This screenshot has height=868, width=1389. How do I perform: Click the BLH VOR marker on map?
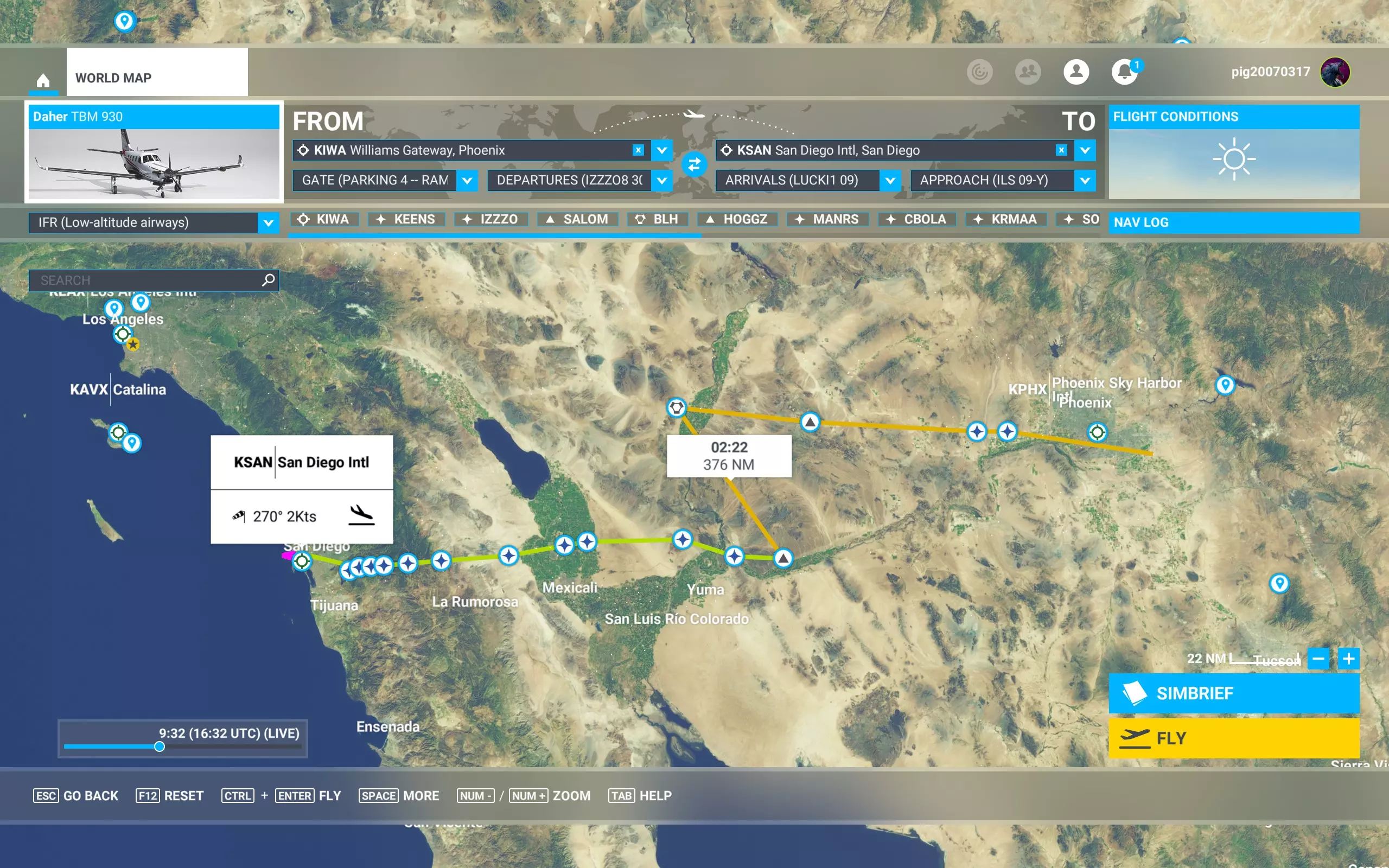(x=677, y=407)
